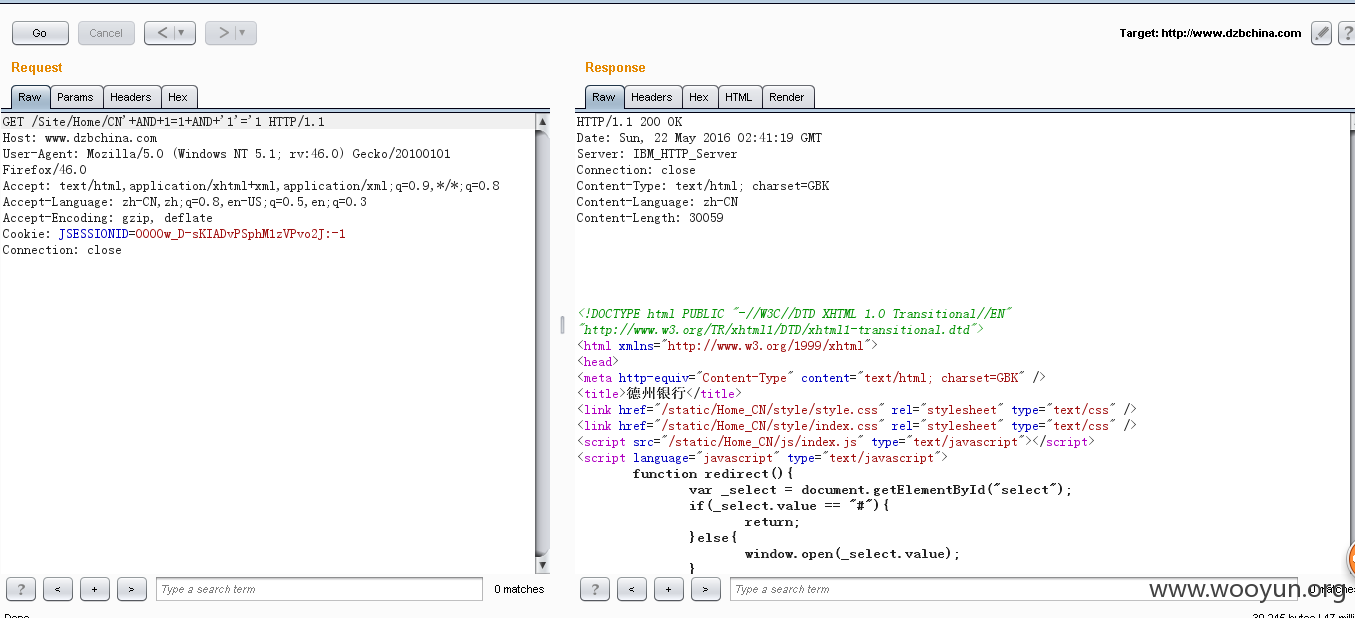This screenshot has width=1355, height=618.
Task: Click the index.js script src line
Action: tap(836, 442)
